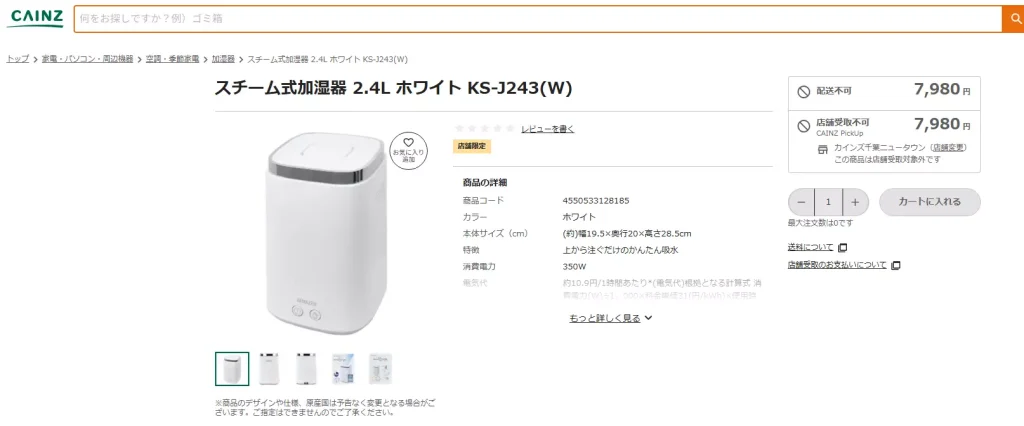
Task: Click the star rating icons
Action: (x=485, y=128)
